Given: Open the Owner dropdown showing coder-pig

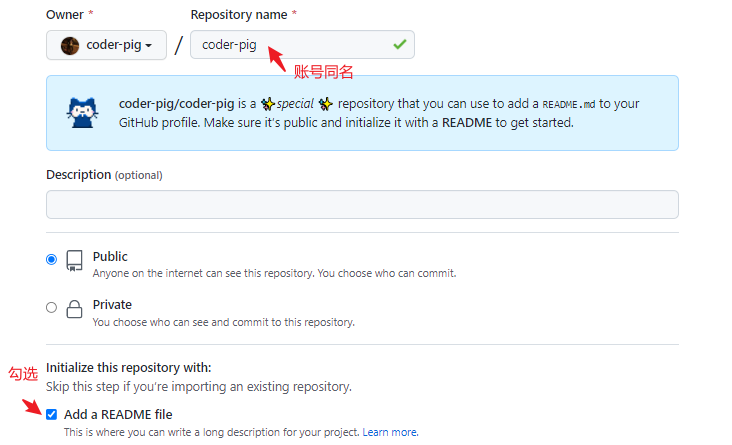Looking at the screenshot, I should click(106, 45).
